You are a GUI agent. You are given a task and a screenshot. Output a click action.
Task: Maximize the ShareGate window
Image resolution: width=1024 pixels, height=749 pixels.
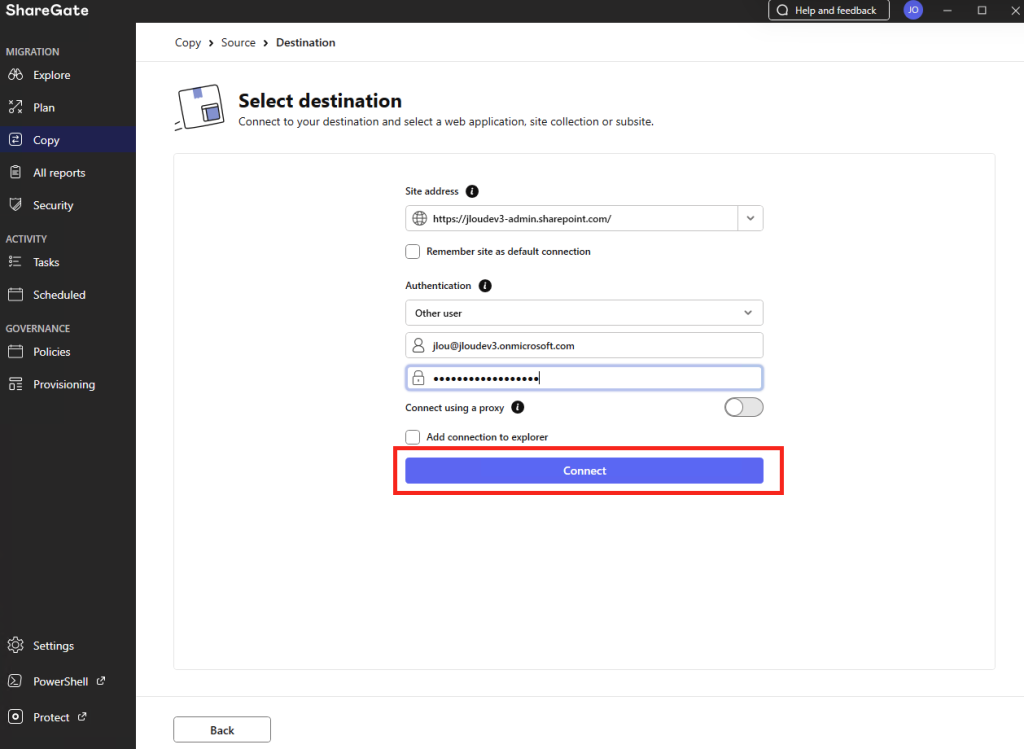pyautogui.click(x=982, y=10)
